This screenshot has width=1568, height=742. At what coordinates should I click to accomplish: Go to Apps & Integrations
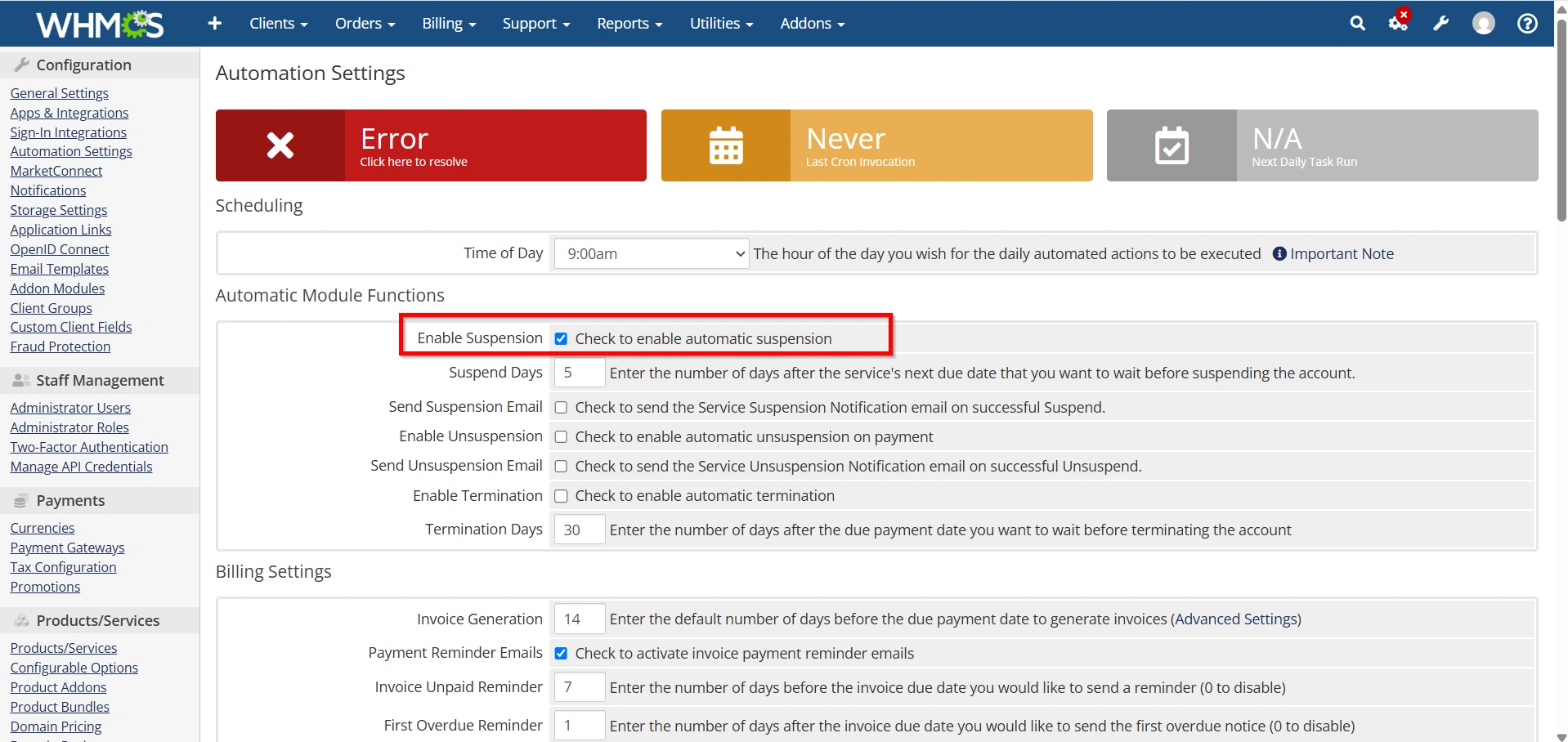[x=69, y=113]
